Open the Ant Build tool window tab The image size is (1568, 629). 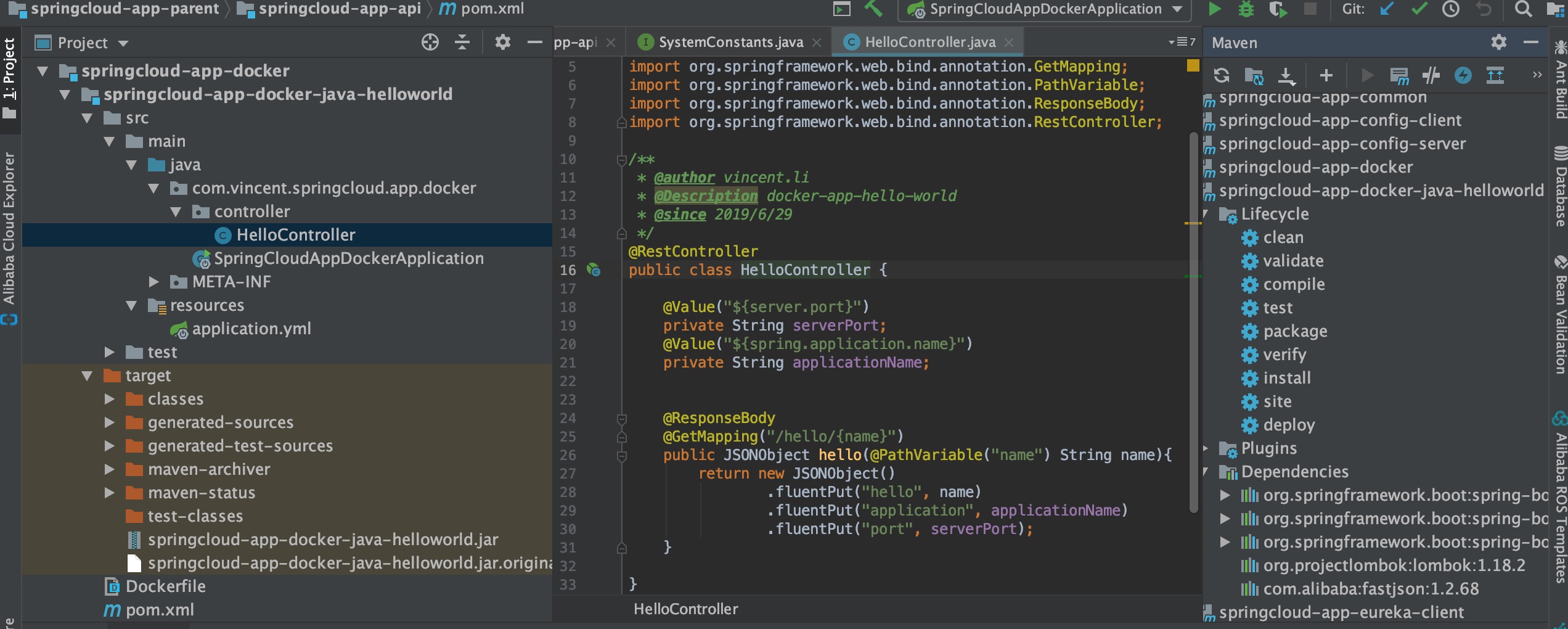[x=1559, y=79]
